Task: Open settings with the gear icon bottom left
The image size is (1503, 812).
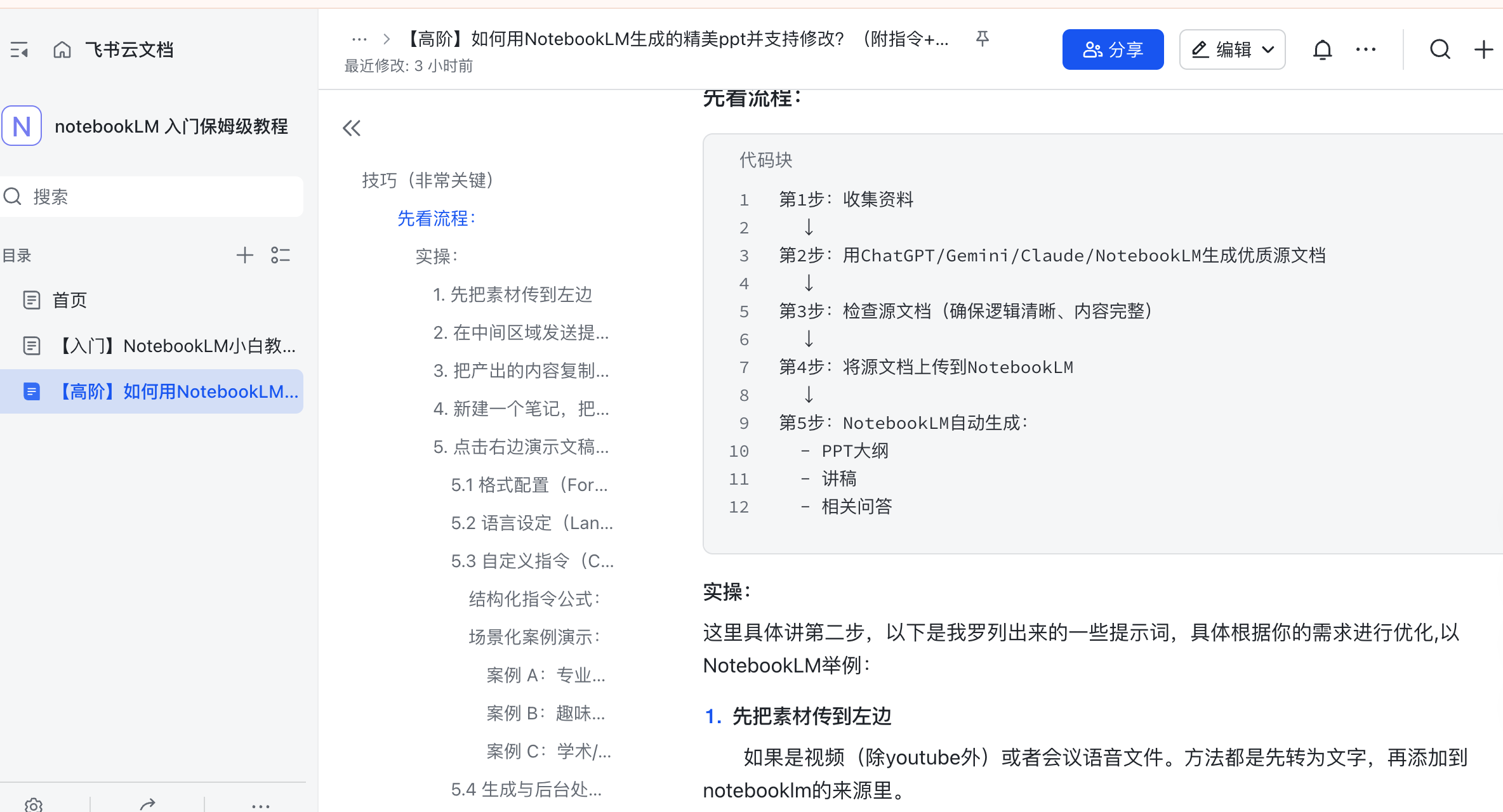Action: click(35, 804)
